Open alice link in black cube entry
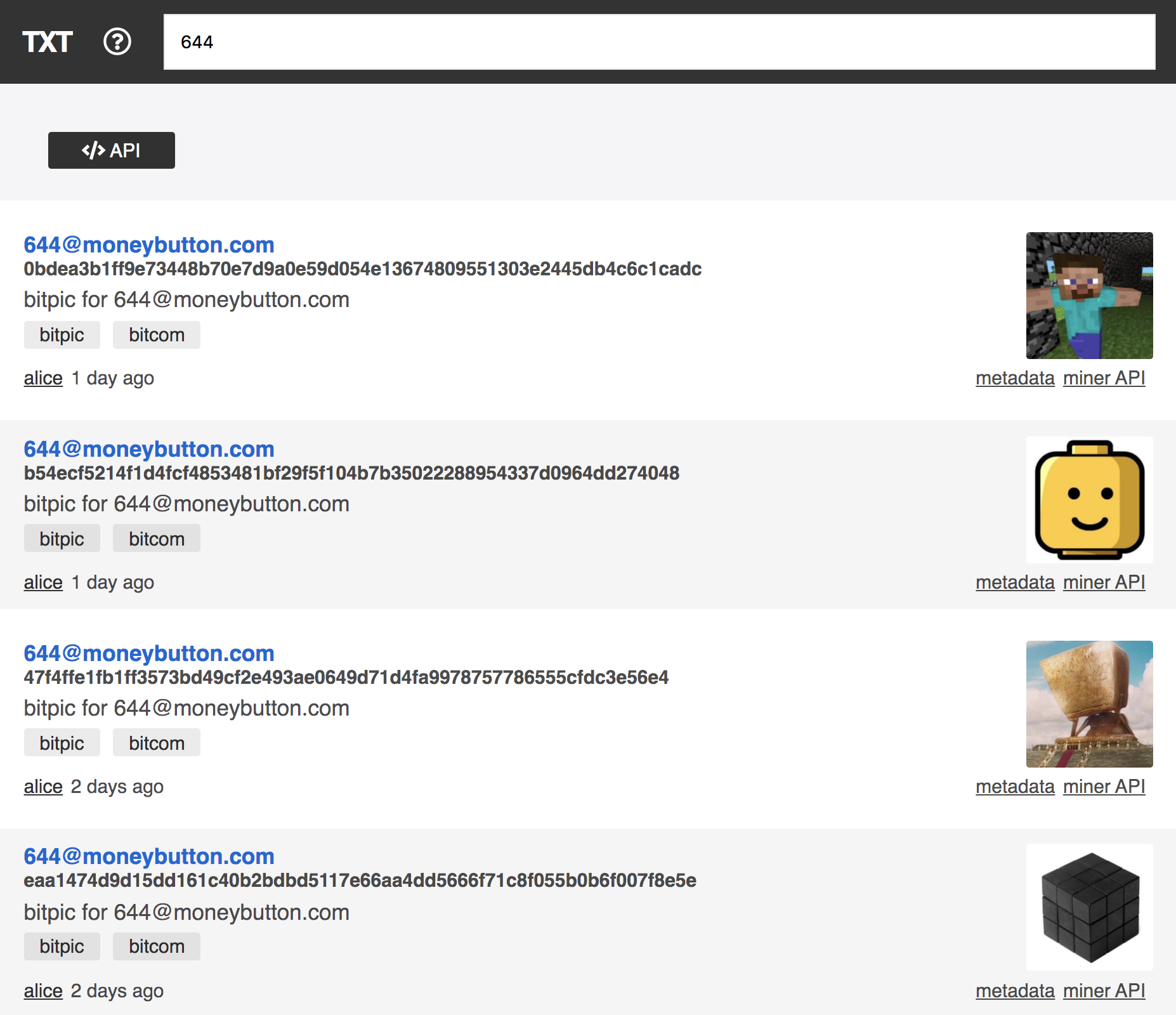The image size is (1176, 1015). click(43, 991)
